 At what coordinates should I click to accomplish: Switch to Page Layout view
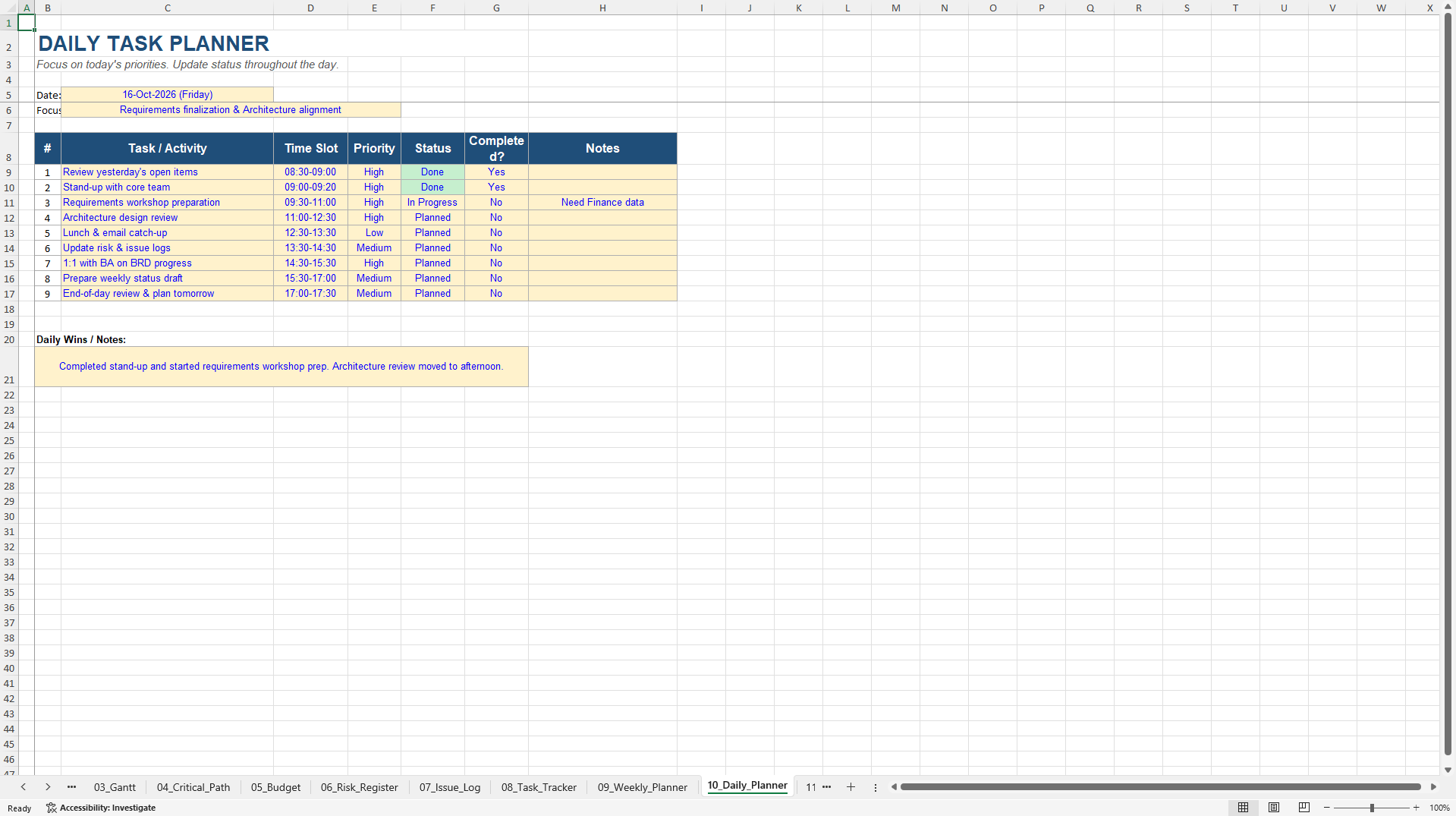1274,808
